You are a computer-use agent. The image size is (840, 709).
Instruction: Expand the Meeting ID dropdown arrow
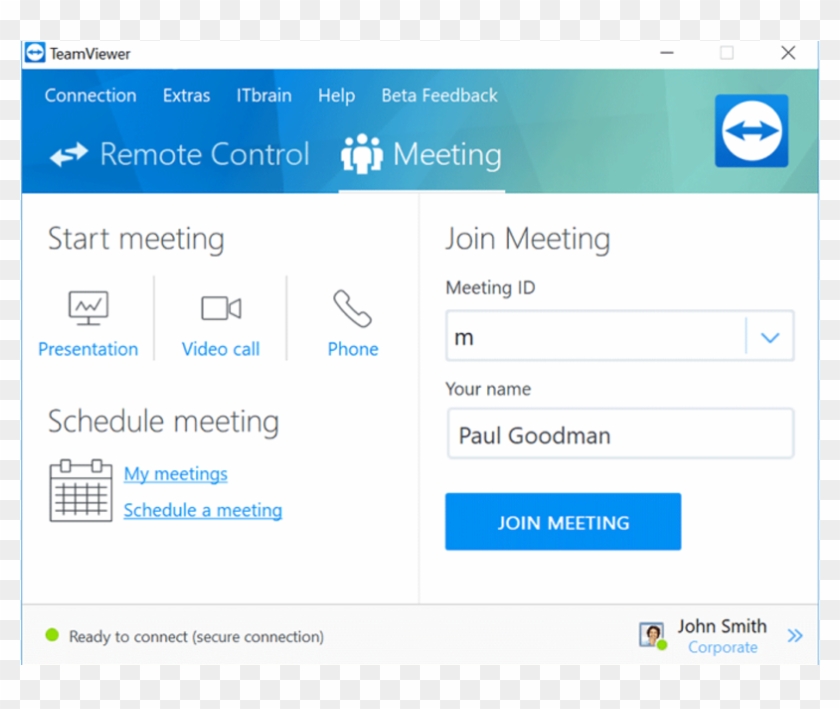769,337
